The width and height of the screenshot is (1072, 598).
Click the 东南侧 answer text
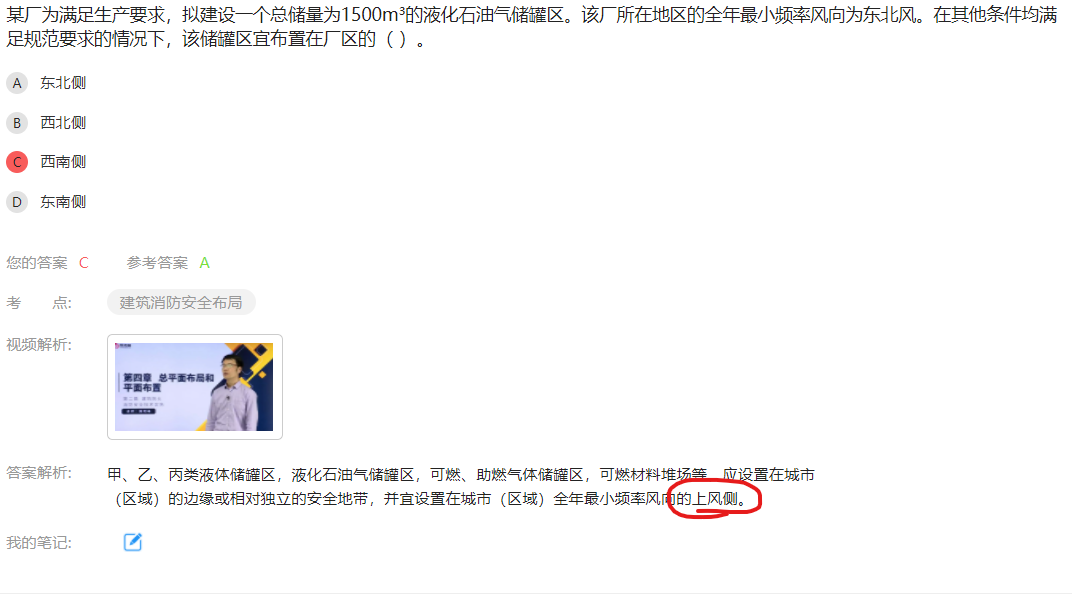pyautogui.click(x=63, y=202)
